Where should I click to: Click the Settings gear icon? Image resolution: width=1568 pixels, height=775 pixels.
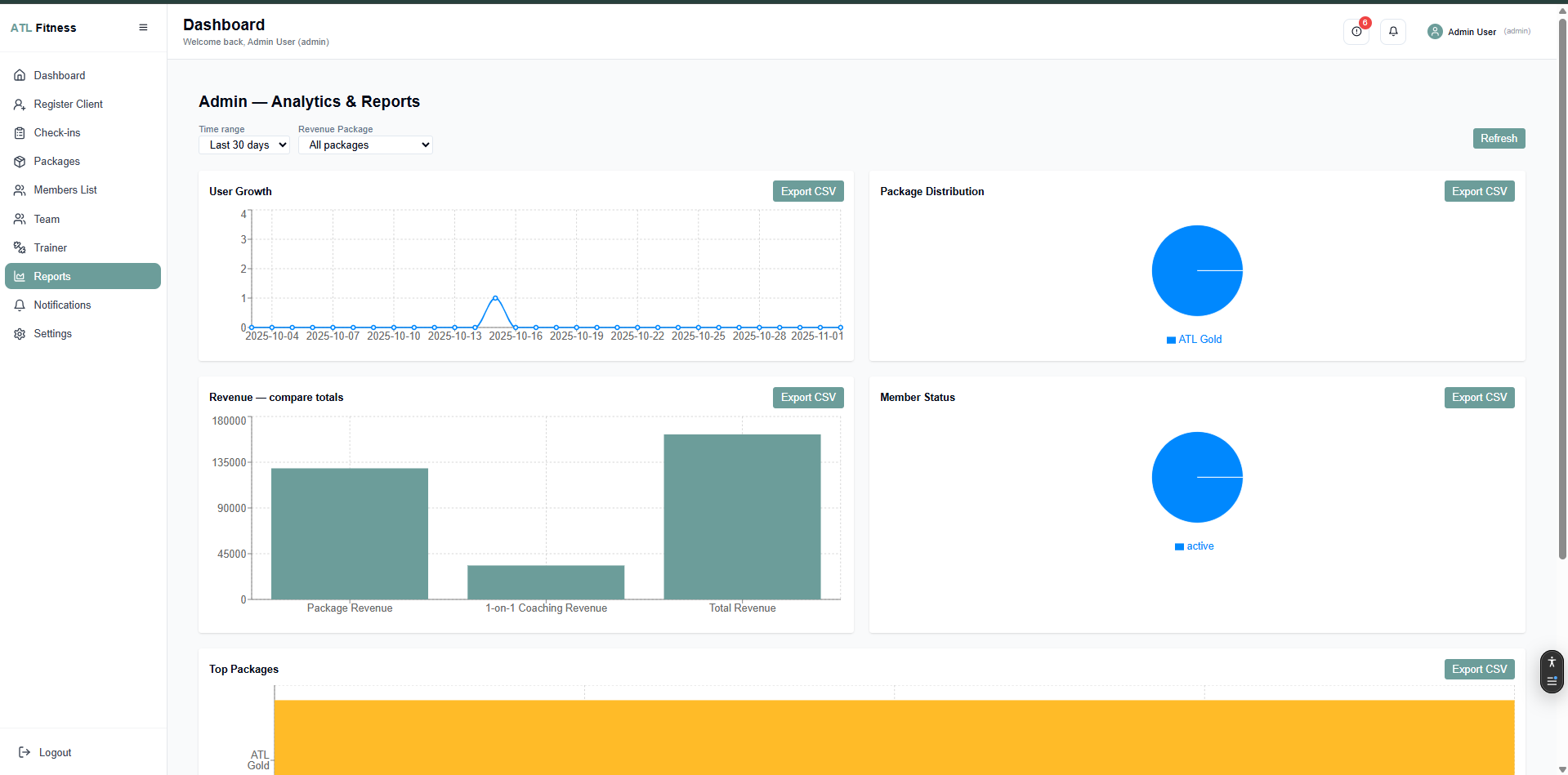point(20,334)
